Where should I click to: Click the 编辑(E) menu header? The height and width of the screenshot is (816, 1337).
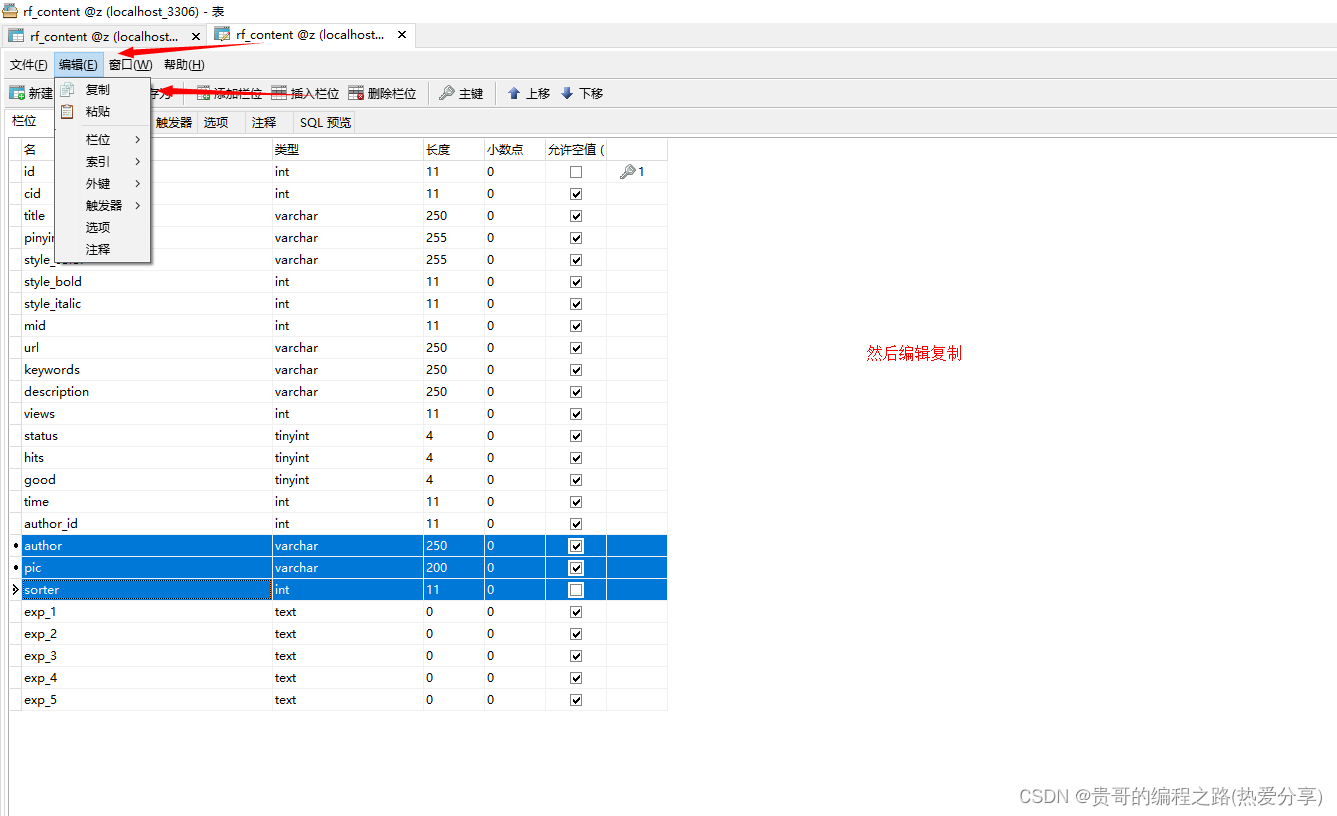click(78, 65)
